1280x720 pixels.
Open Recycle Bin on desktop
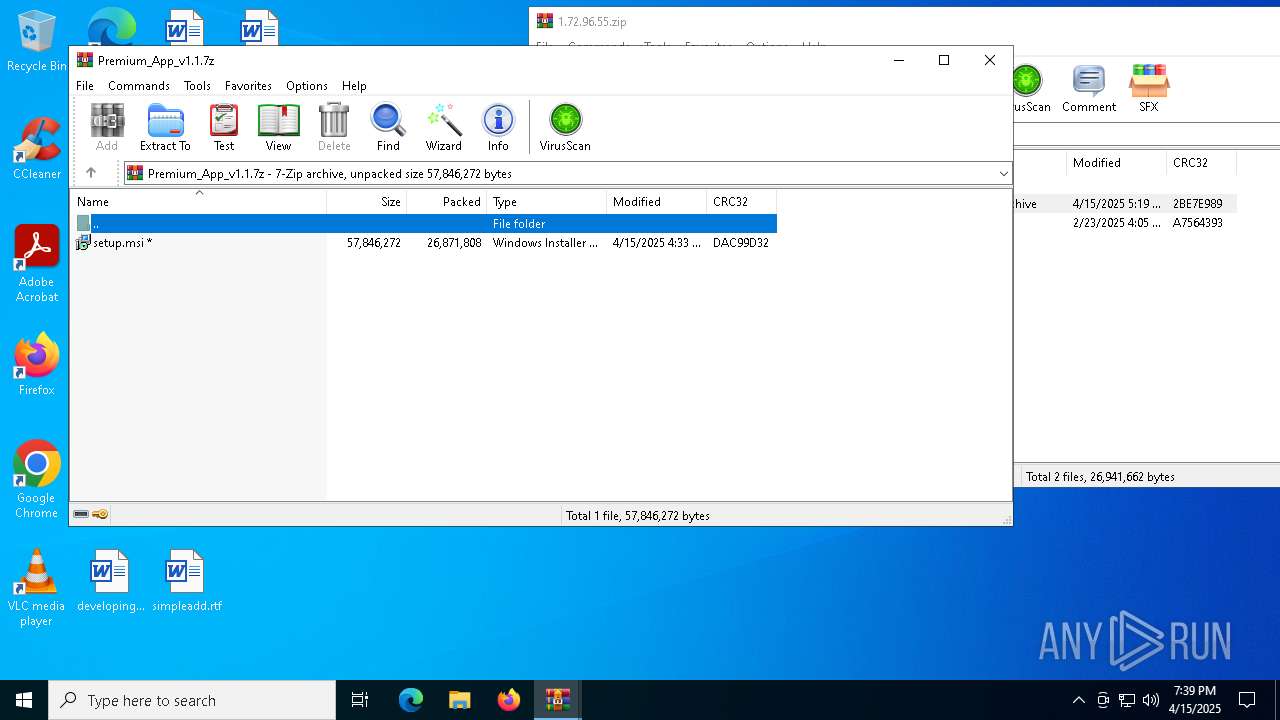tap(37, 41)
